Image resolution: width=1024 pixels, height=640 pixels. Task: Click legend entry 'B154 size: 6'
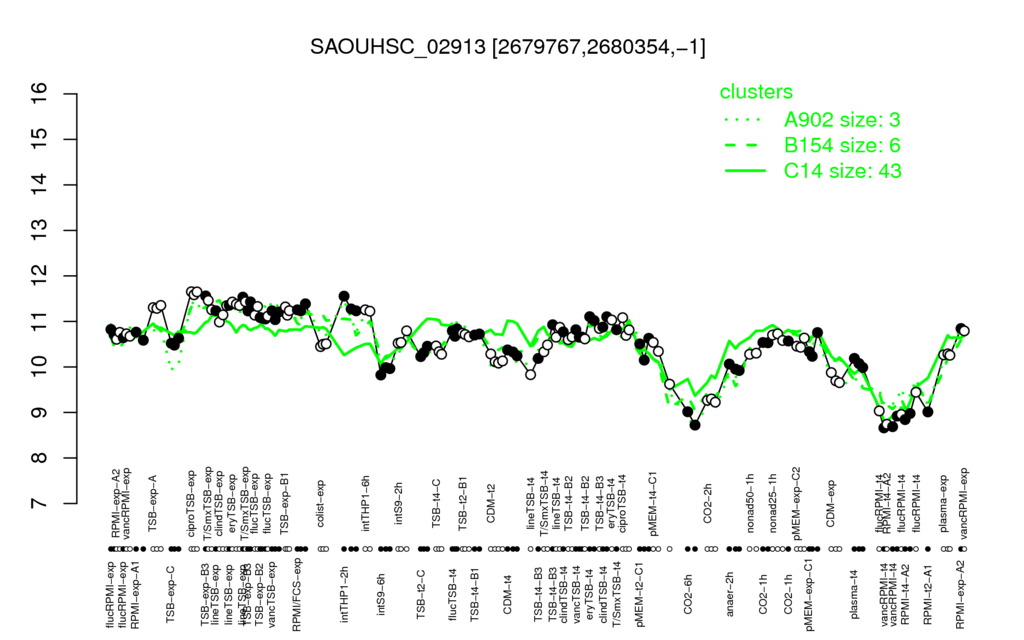click(x=842, y=145)
